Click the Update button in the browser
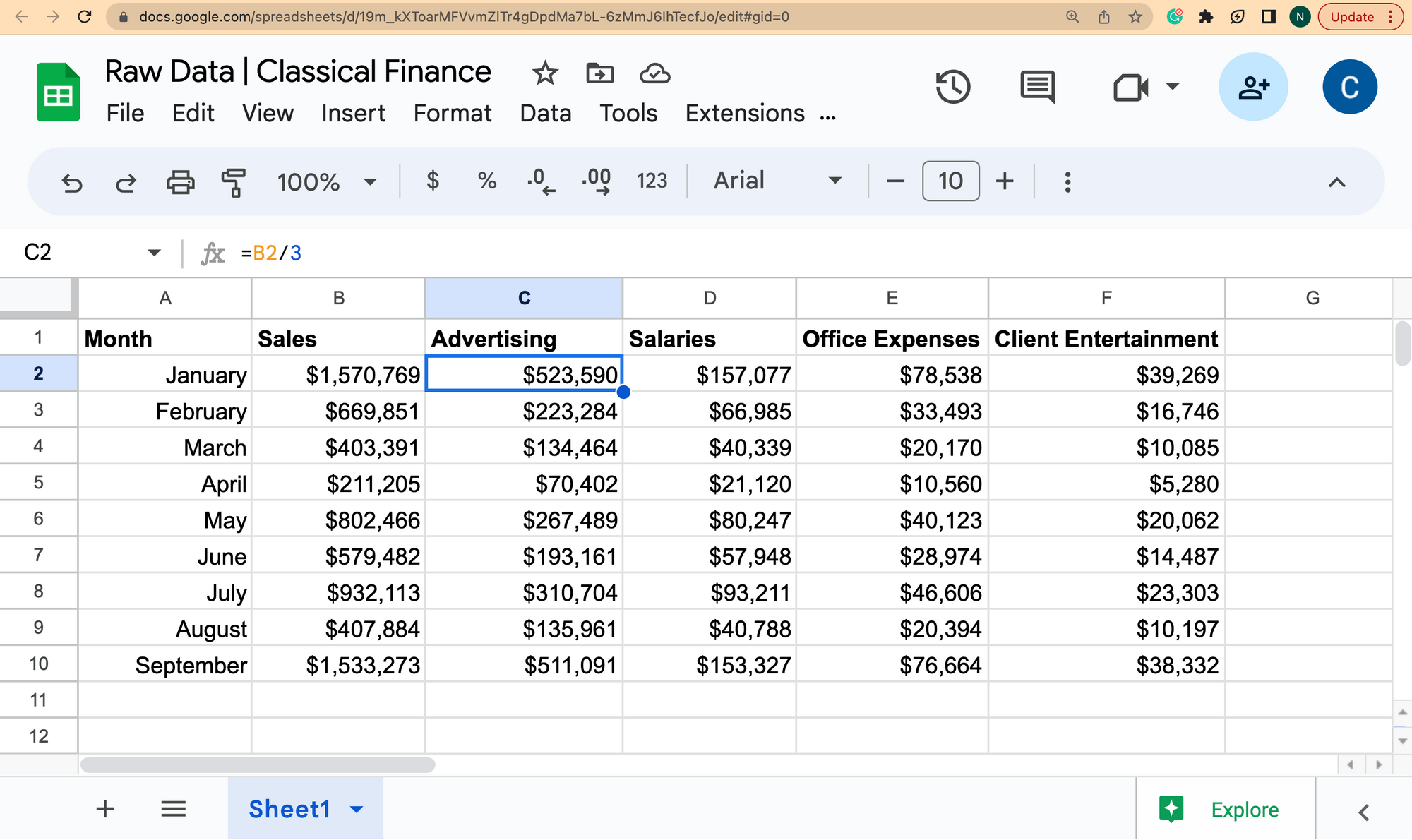 [x=1352, y=16]
